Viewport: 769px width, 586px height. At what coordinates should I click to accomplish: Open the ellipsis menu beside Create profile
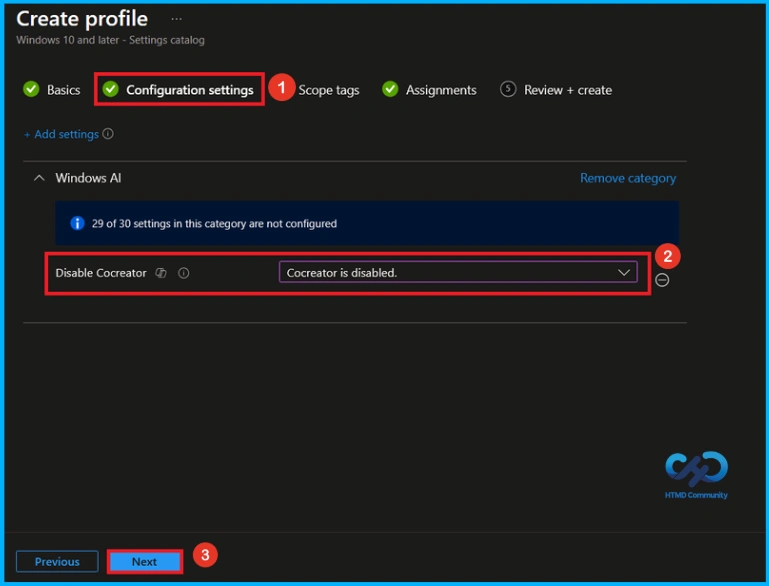(x=177, y=19)
